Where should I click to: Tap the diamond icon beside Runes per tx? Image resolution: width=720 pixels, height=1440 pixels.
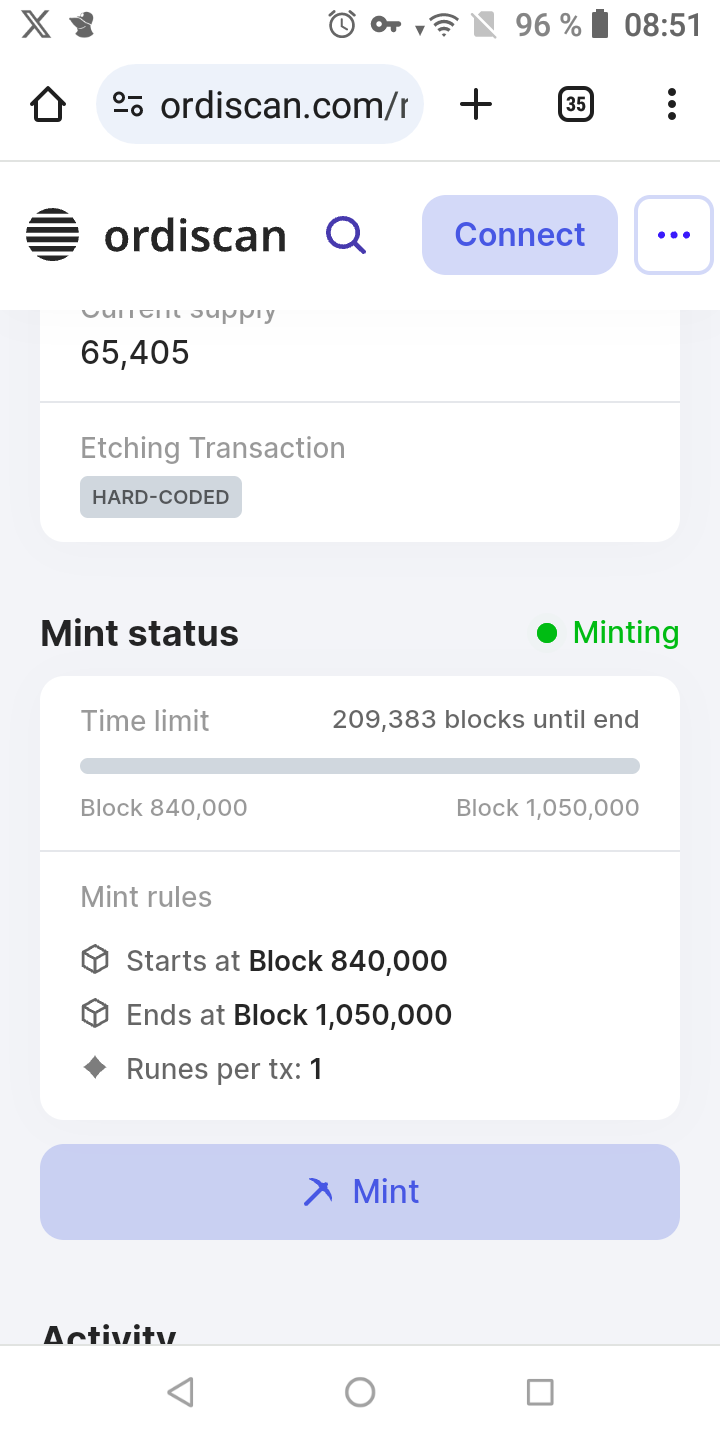pos(94,1069)
